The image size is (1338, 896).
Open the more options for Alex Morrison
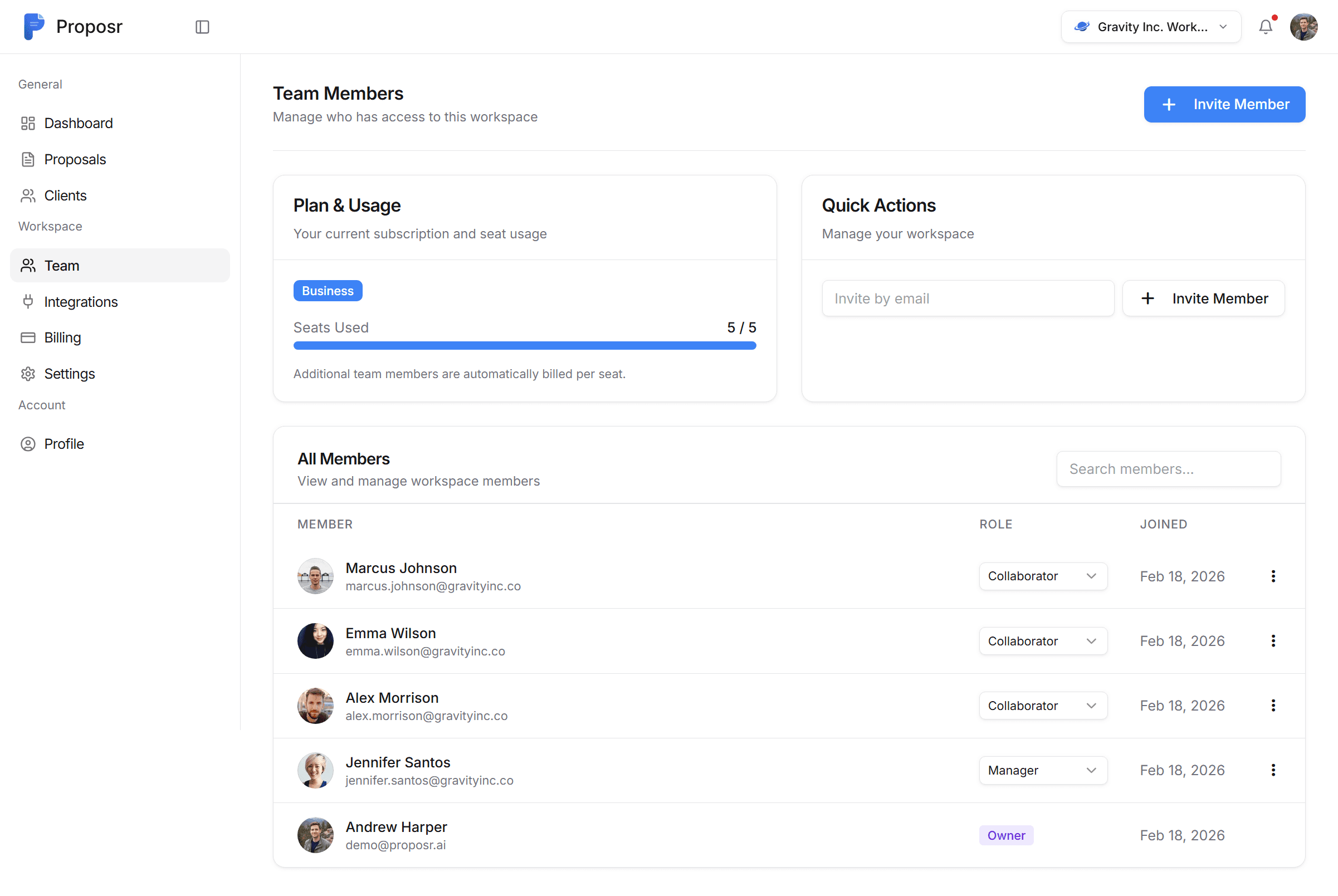coord(1273,705)
